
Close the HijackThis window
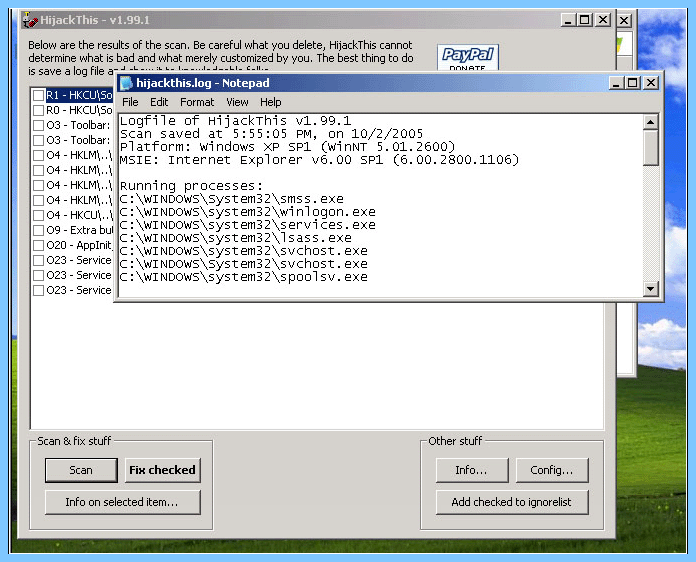click(603, 20)
